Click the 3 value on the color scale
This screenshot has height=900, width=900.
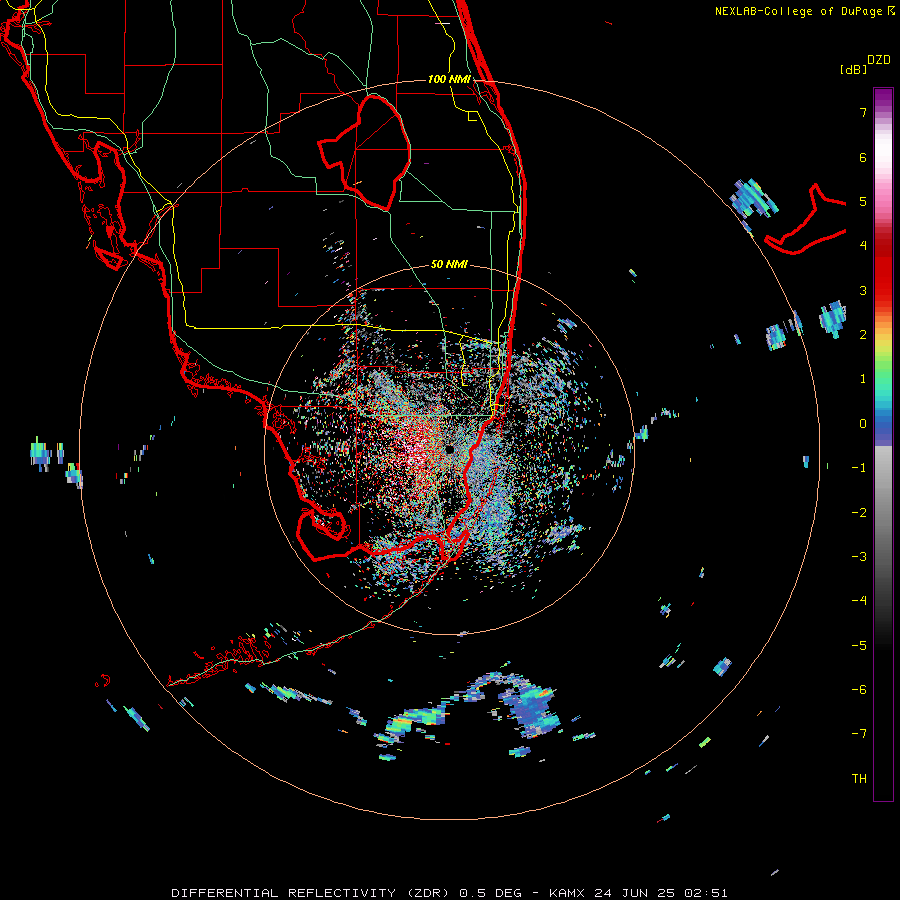tap(863, 290)
